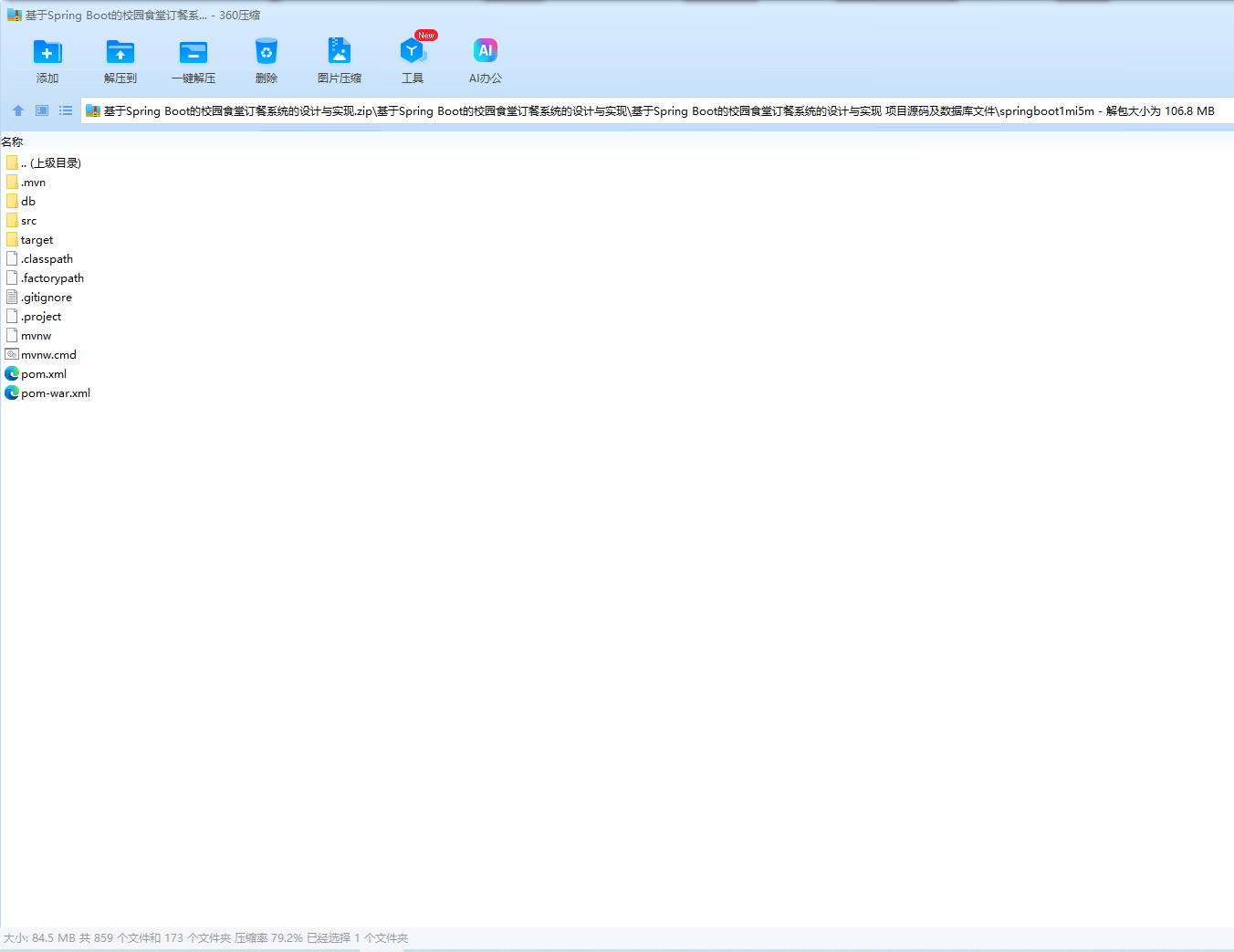Viewport: 1234px width, 952px height.
Task: Select the db folder icon
Action: (x=12, y=201)
